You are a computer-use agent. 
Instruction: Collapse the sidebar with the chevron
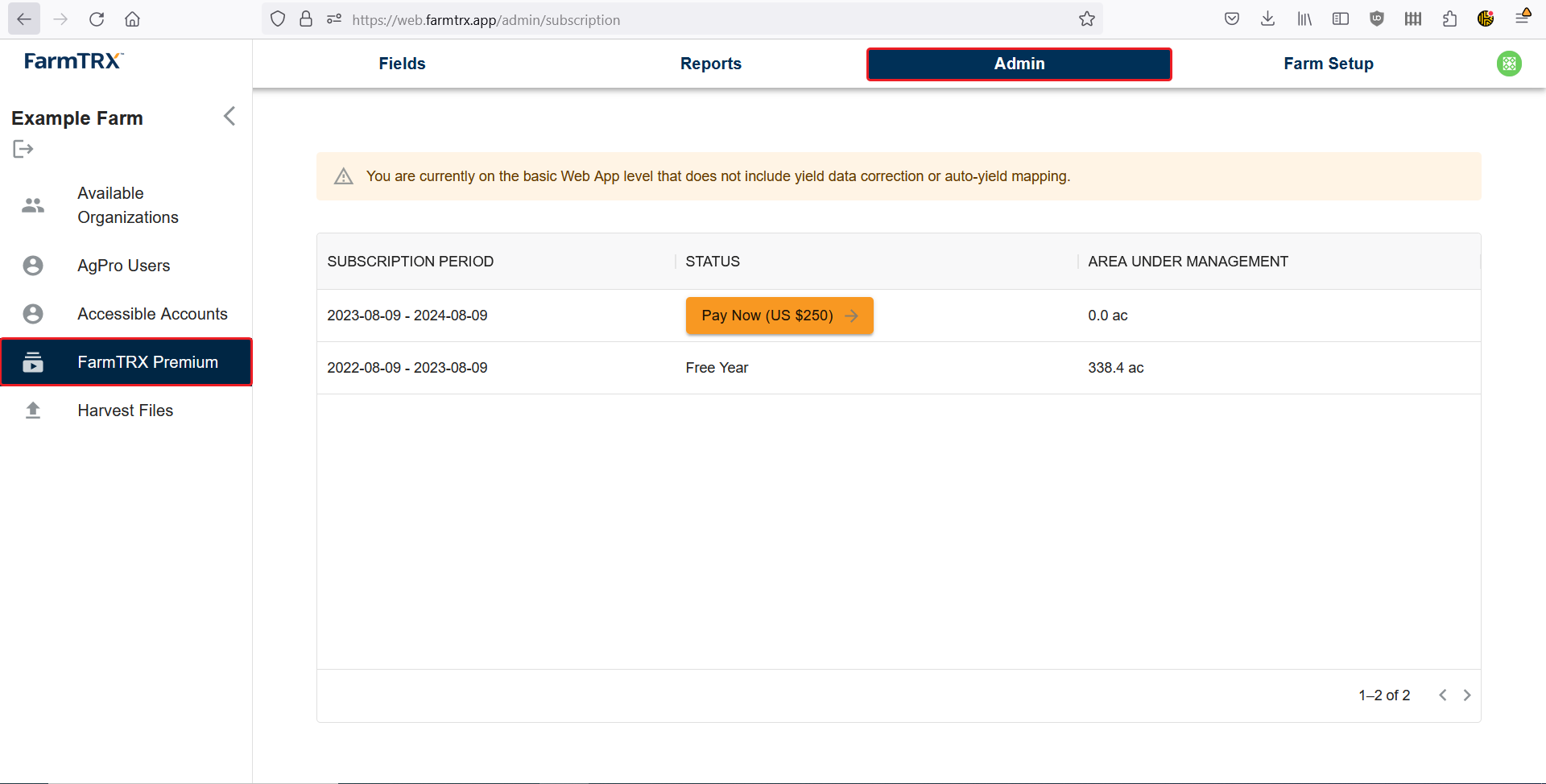pyautogui.click(x=229, y=117)
